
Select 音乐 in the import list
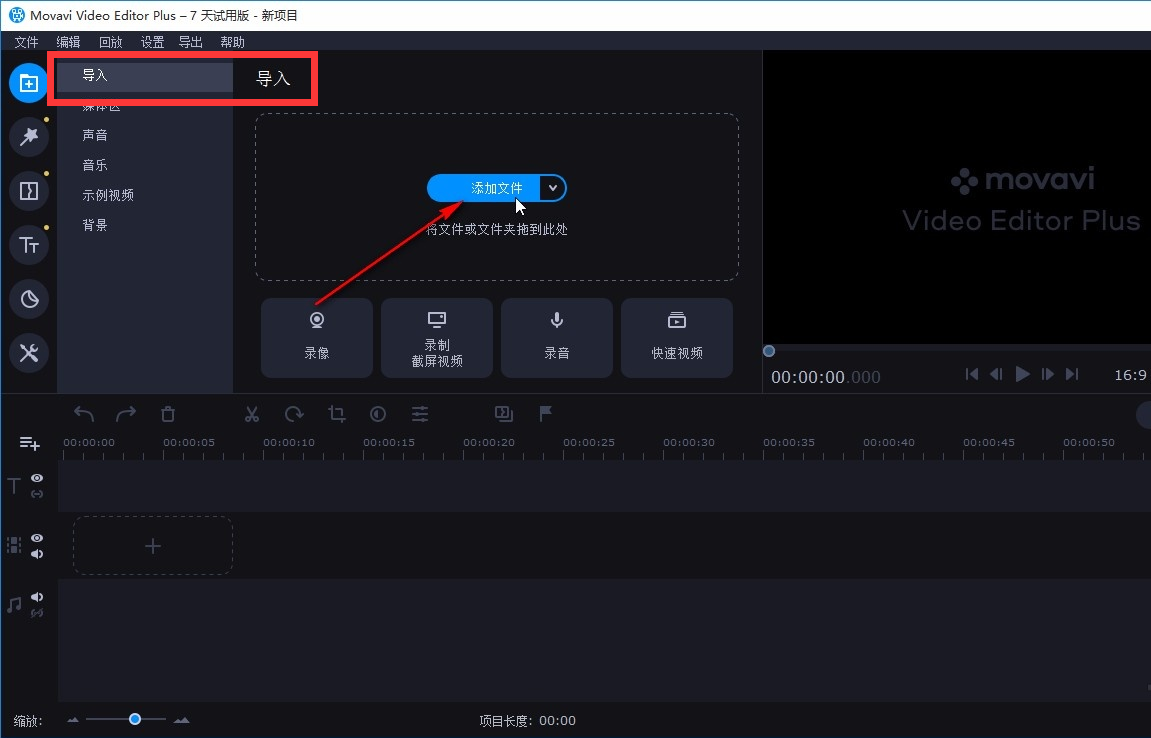(95, 165)
